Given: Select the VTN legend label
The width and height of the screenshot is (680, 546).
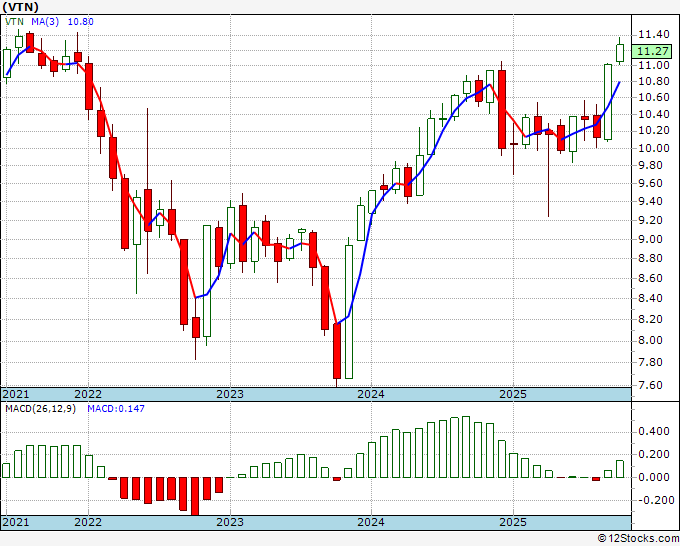Looking at the screenshot, I should coord(14,21).
